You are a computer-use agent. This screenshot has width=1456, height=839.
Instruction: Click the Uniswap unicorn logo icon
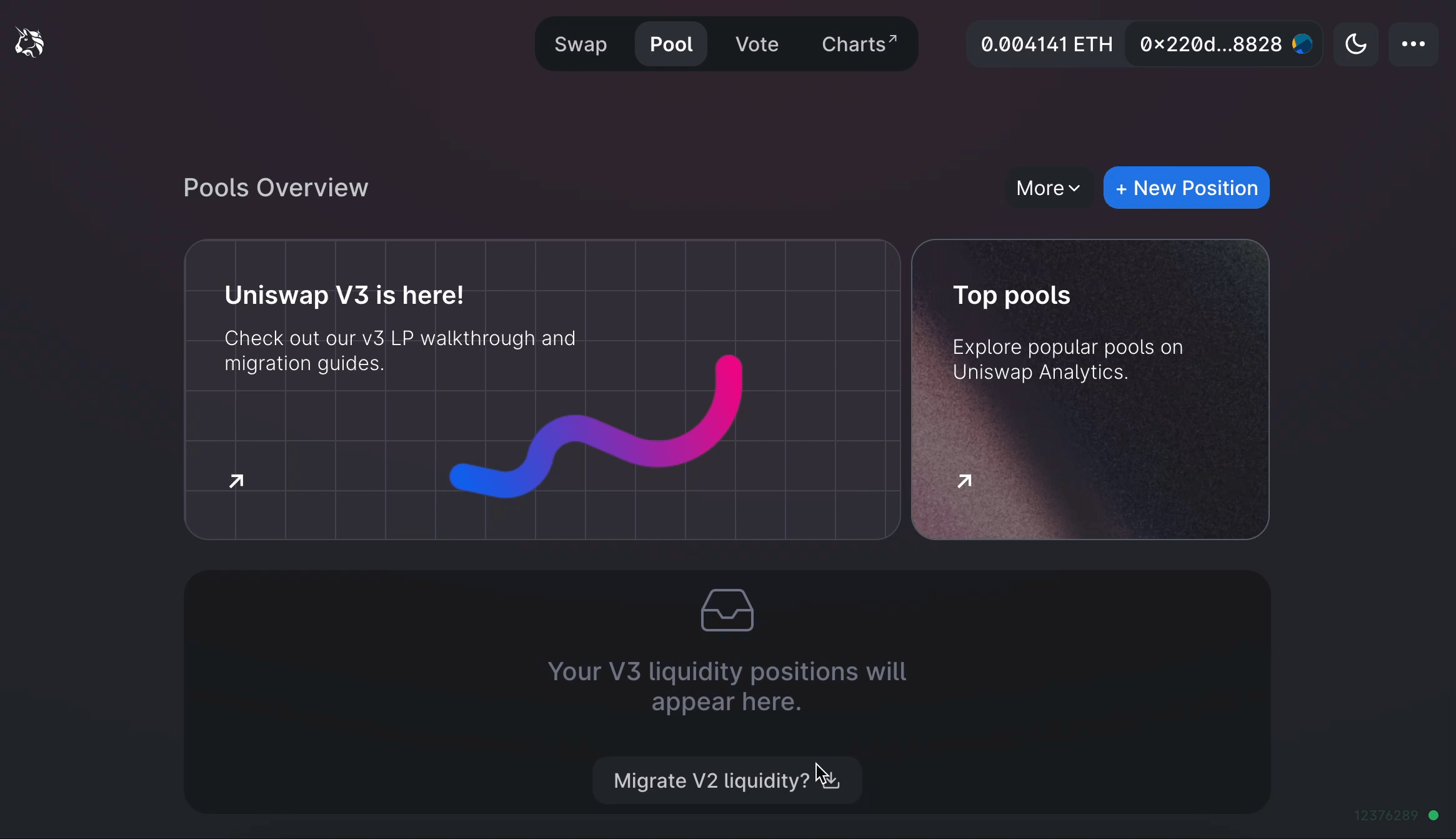tap(30, 43)
